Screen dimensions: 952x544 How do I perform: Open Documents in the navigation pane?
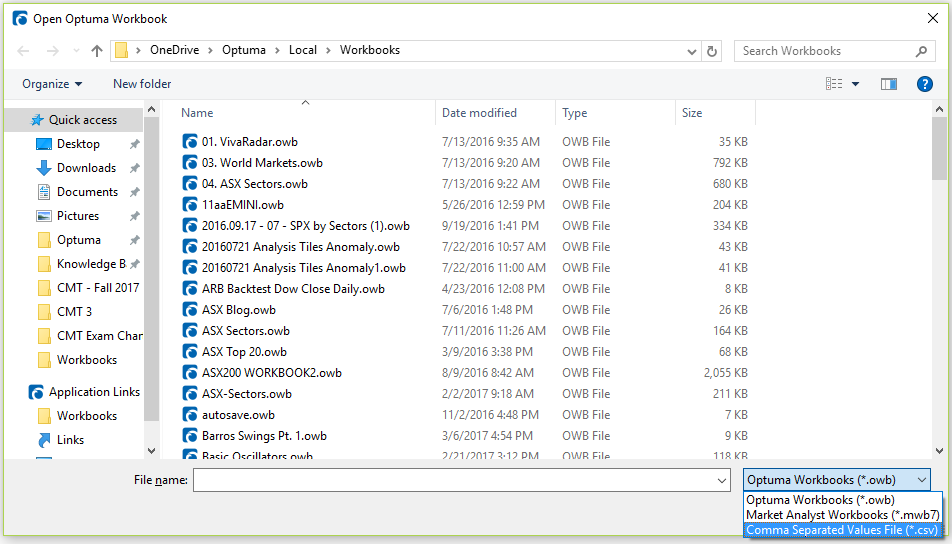87,192
